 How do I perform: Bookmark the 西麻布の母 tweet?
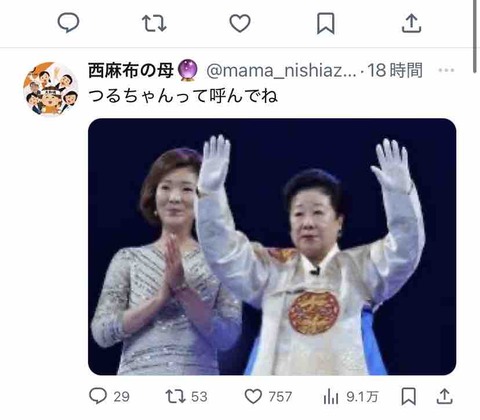(408, 396)
